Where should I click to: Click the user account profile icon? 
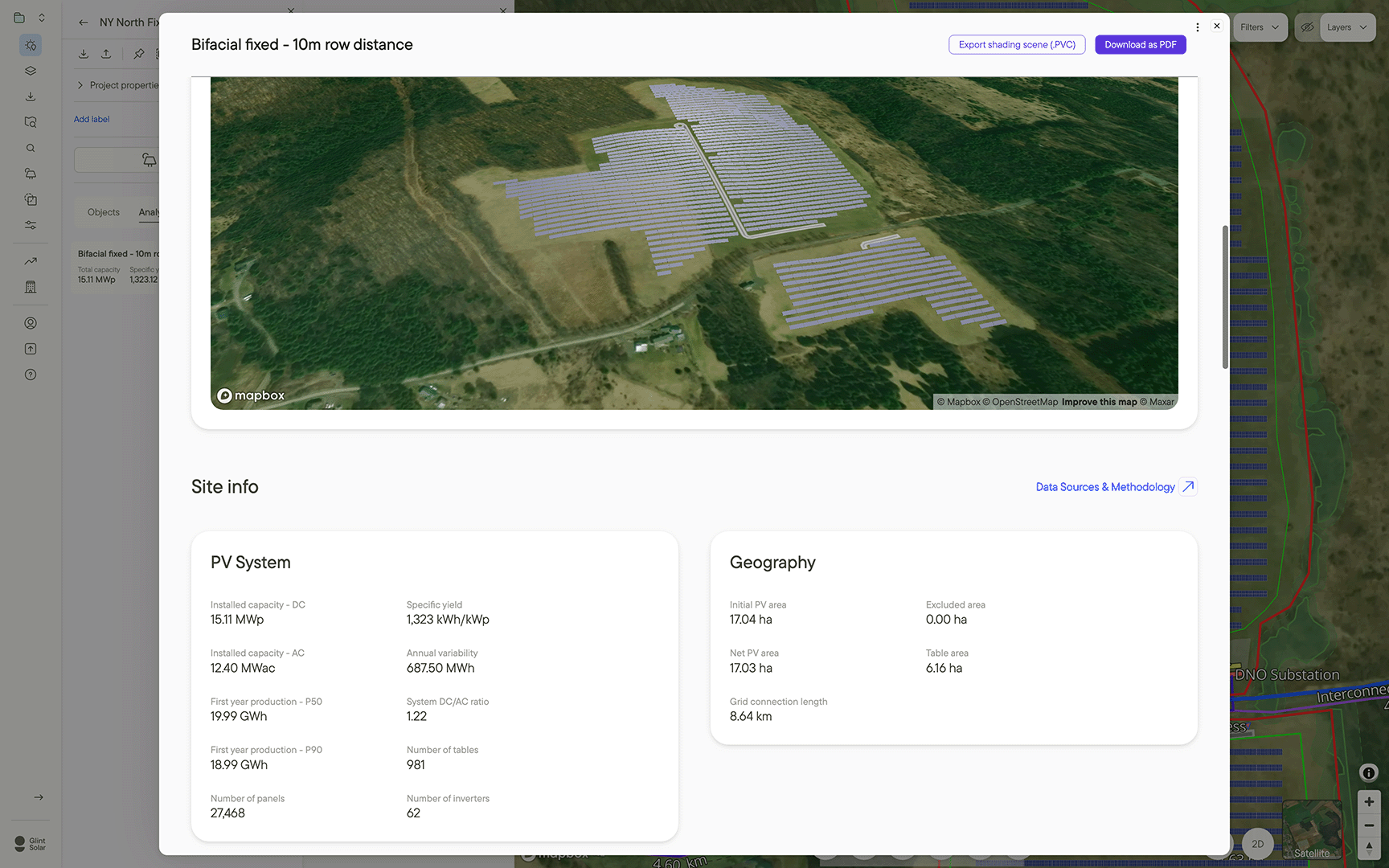[x=31, y=323]
